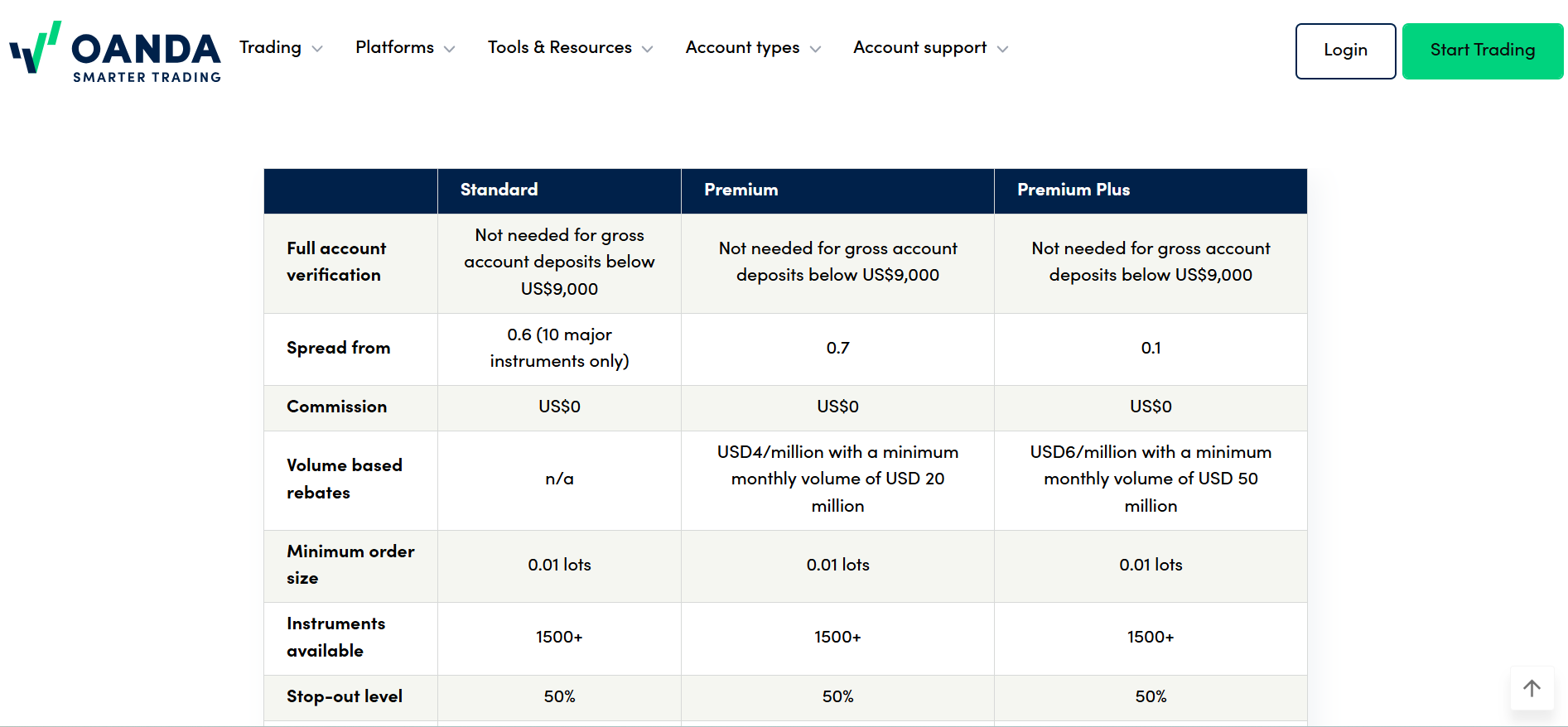Screen dimensions: 1568x727
Task: Click the scroll-to-top arrow button
Action: coord(1532,688)
